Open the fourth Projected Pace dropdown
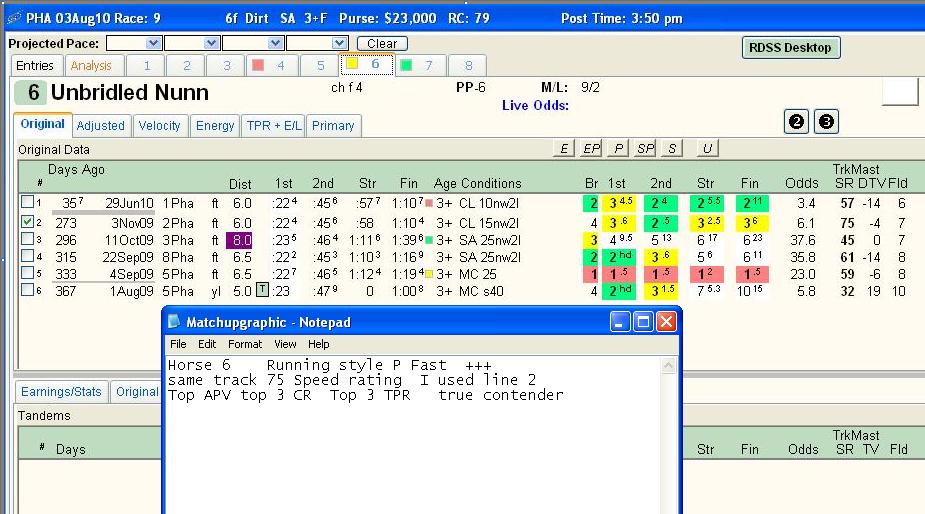The height and width of the screenshot is (514, 925). click(x=339, y=43)
